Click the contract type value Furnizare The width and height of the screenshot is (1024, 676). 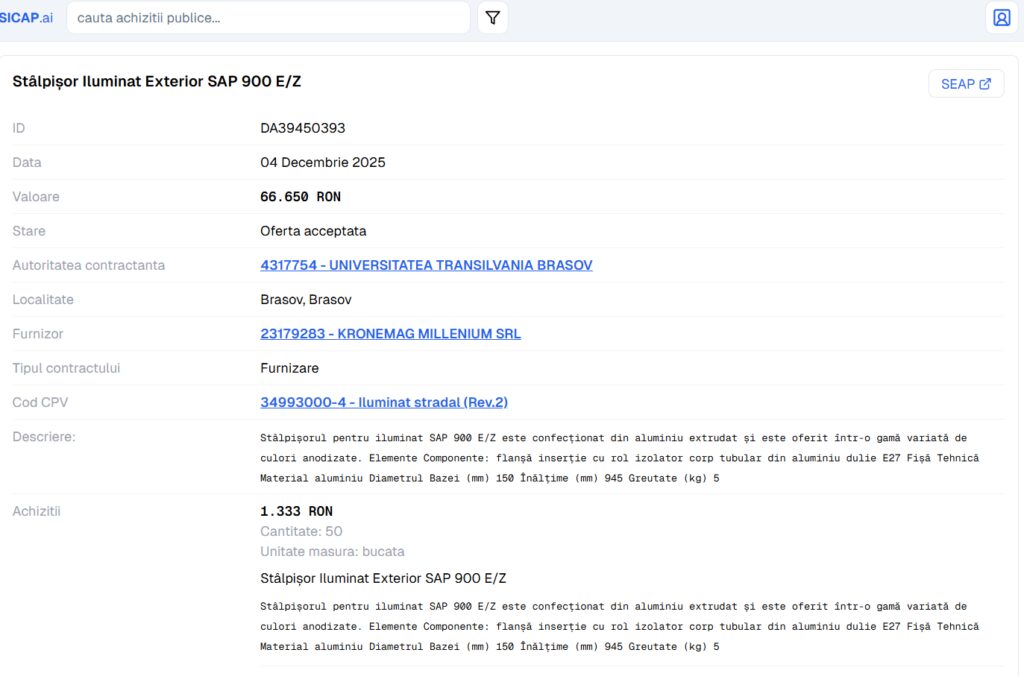click(x=291, y=368)
